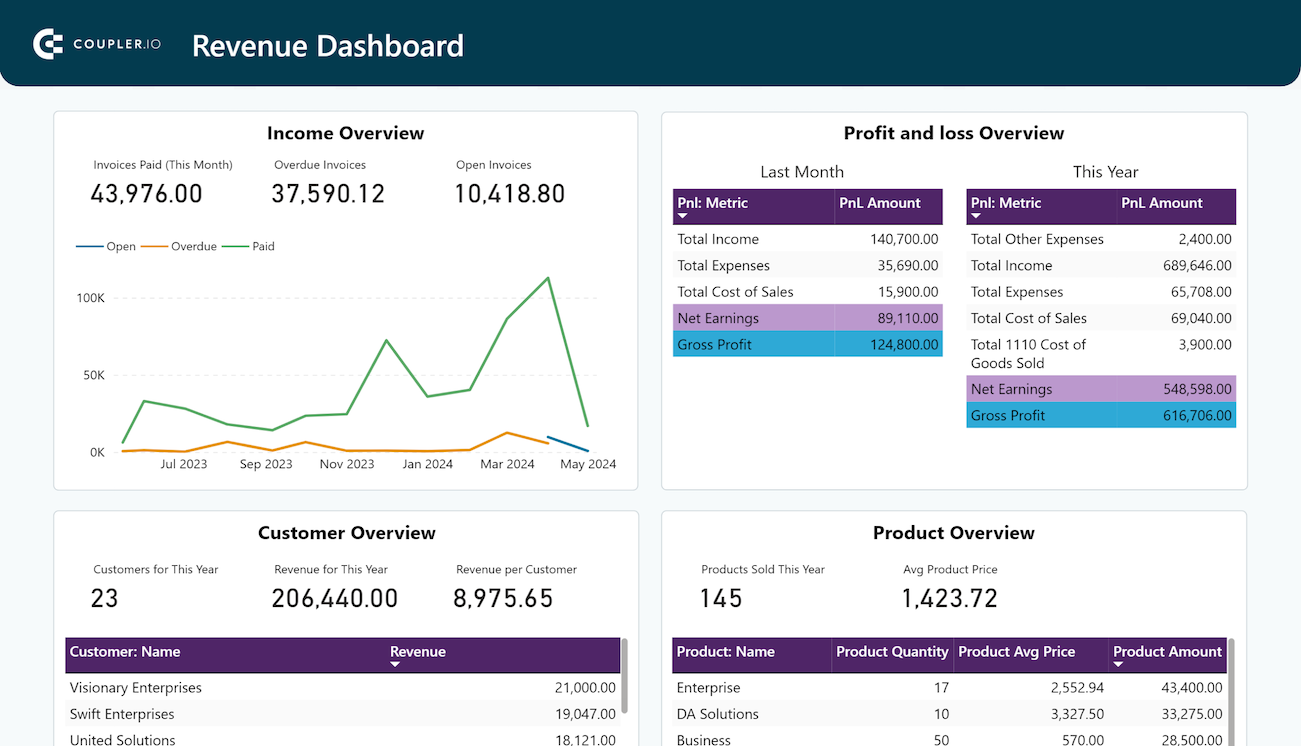
Task: Click the 140,700.00 amount cell
Action: tap(904, 239)
